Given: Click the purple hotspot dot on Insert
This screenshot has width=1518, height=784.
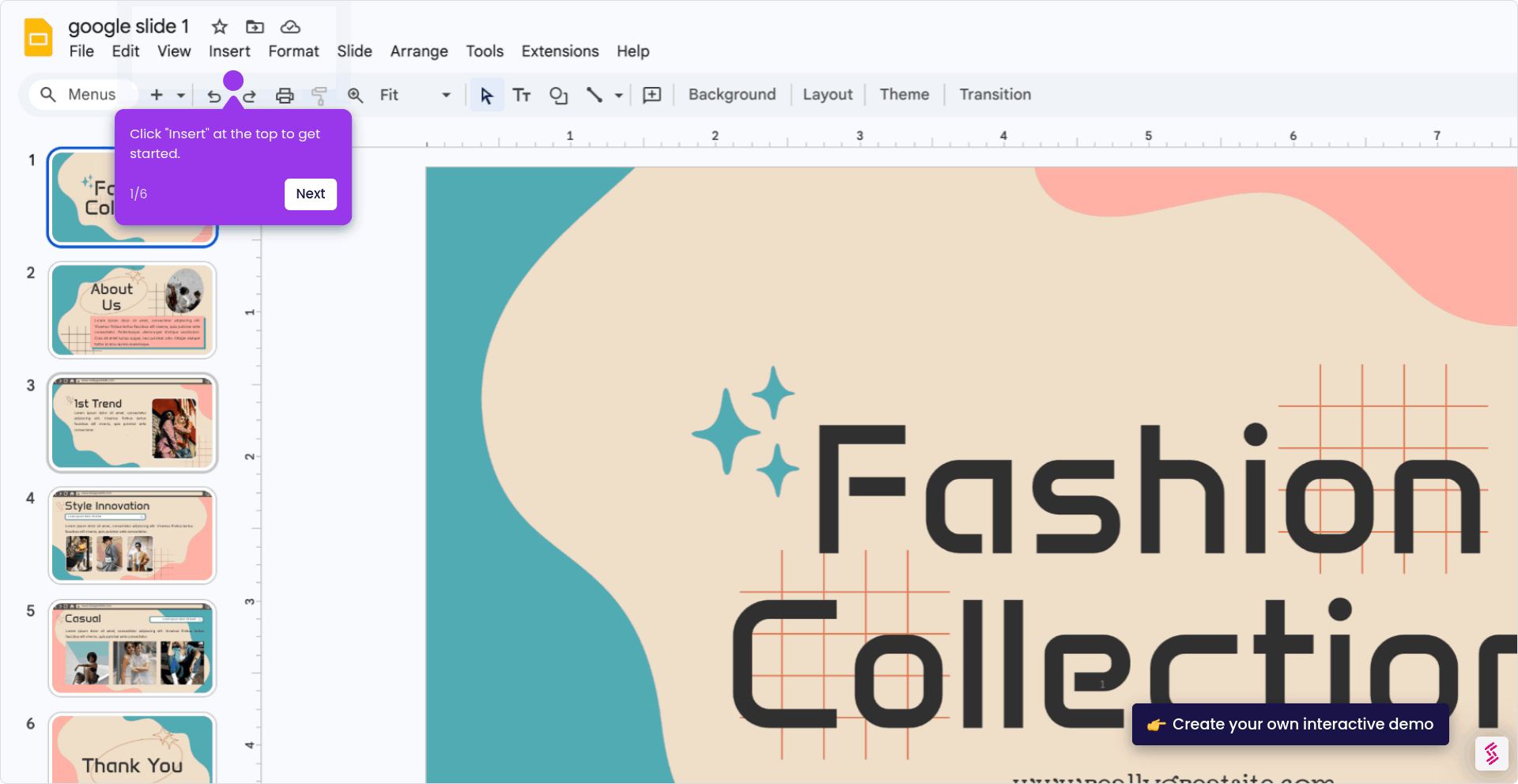Looking at the screenshot, I should pyautogui.click(x=233, y=80).
